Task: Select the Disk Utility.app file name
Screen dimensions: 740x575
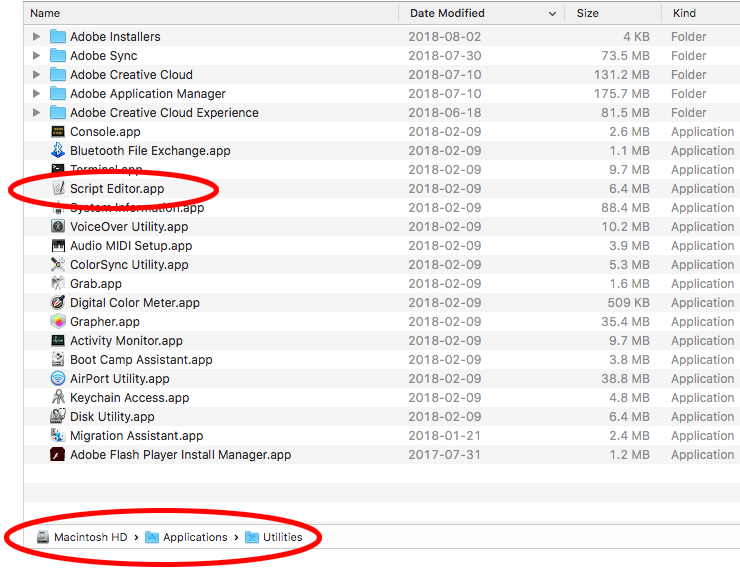Action: (112, 417)
